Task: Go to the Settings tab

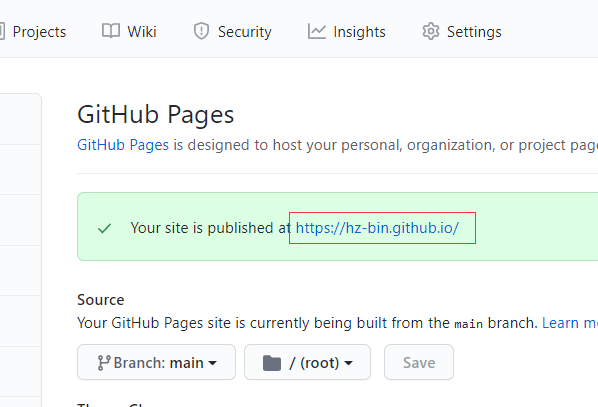Action: 462,32
